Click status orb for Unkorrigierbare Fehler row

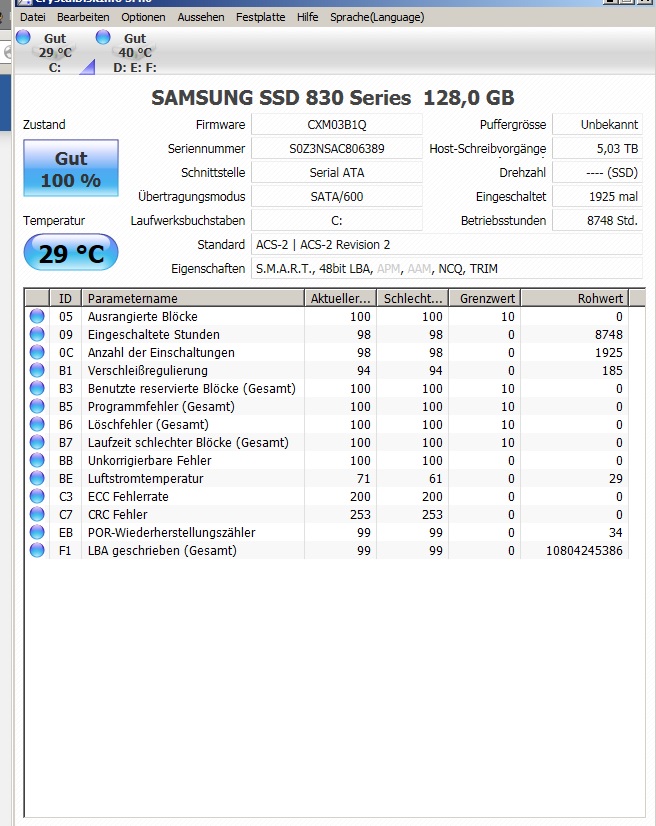[37, 460]
